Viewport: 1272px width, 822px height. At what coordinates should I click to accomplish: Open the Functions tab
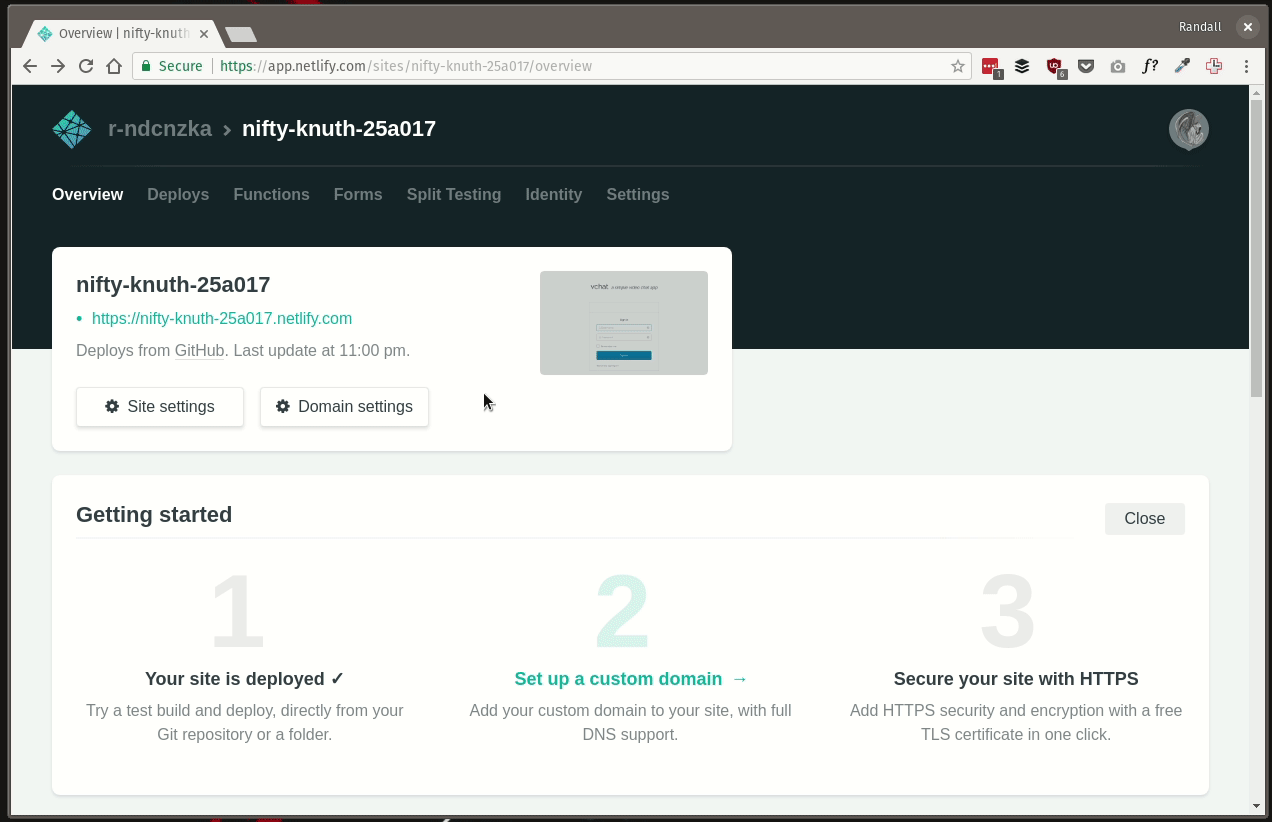point(271,195)
